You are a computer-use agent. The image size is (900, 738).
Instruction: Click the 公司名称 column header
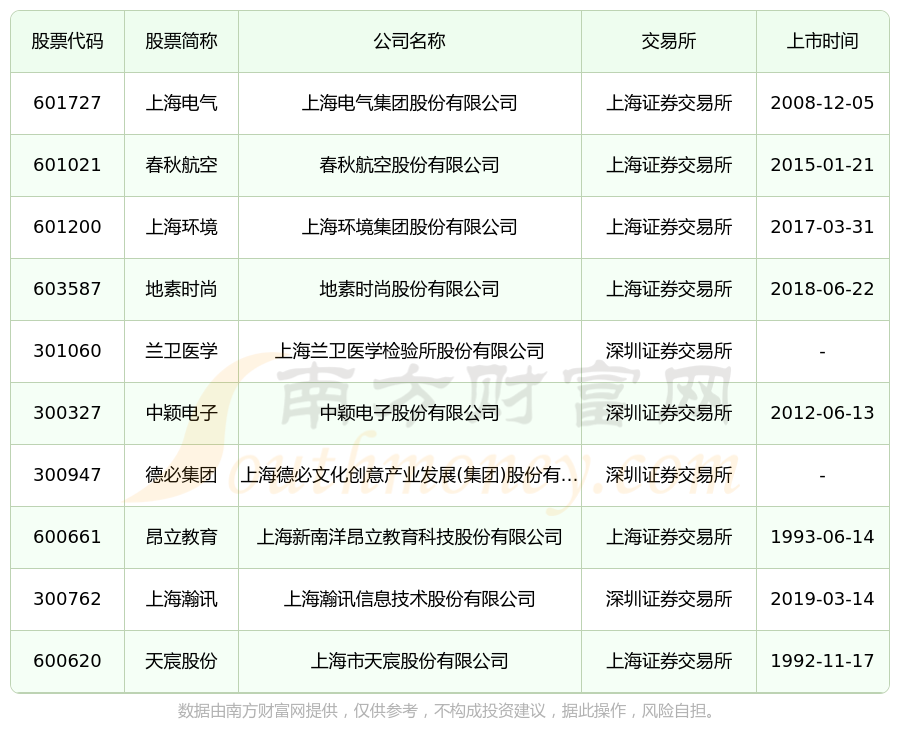click(x=410, y=41)
